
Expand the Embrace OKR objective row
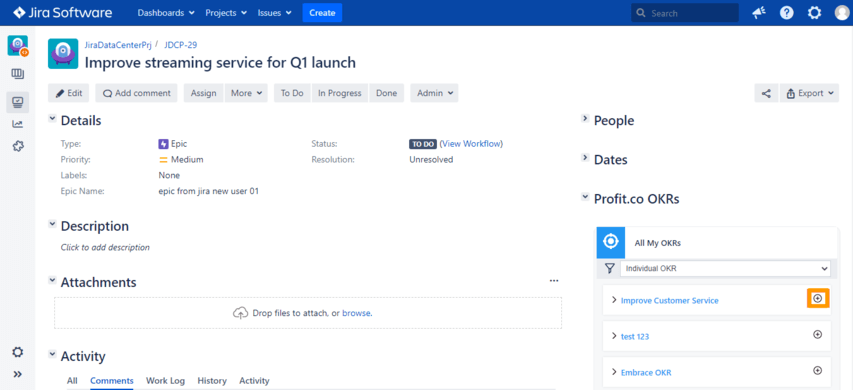tap(614, 372)
